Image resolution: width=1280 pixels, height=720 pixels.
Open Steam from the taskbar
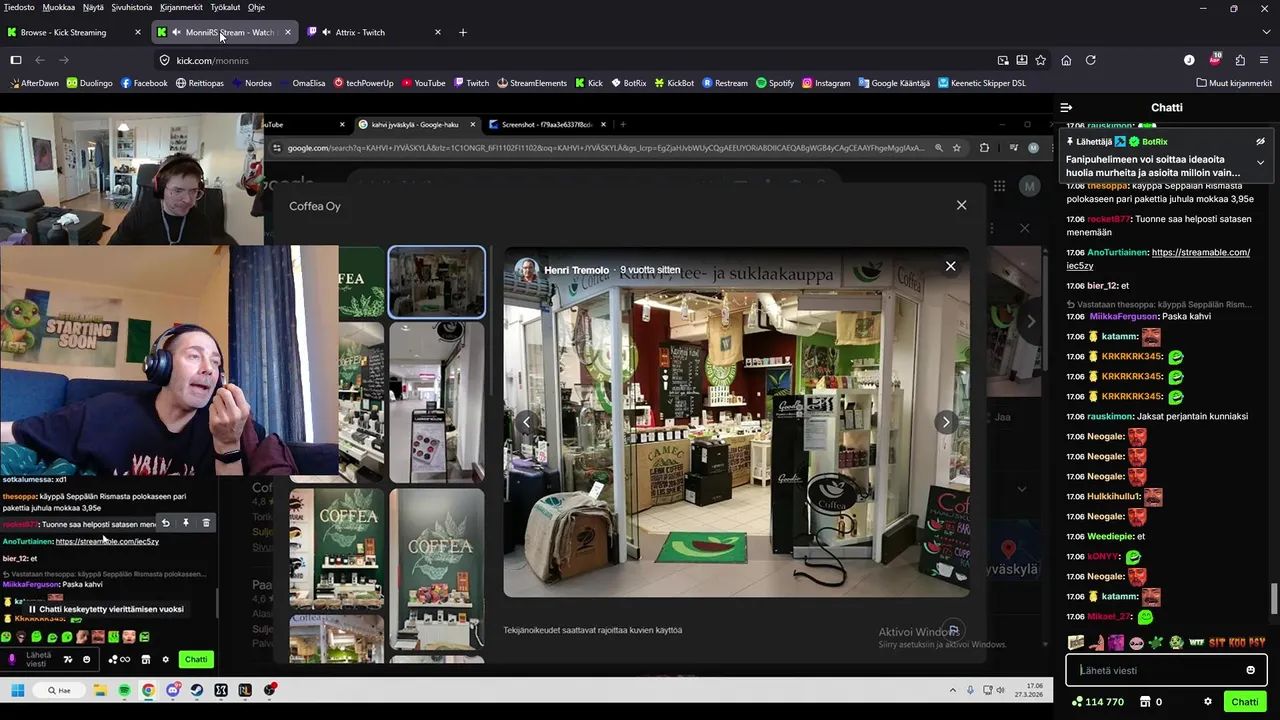click(x=197, y=690)
